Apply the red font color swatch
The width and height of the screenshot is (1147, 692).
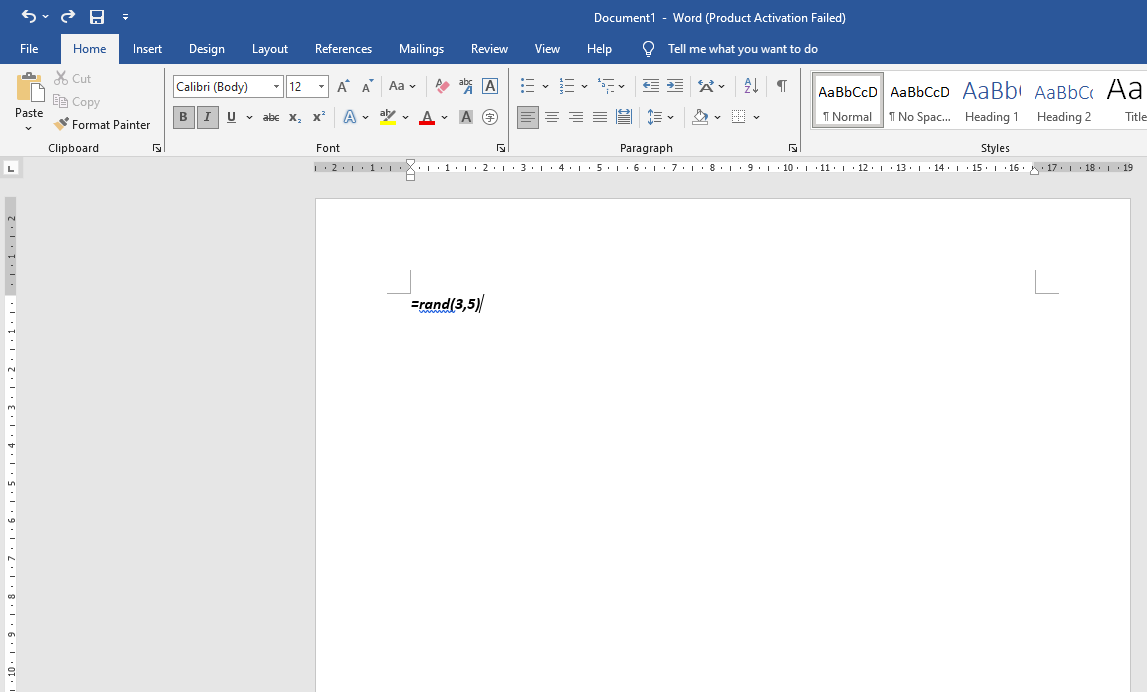point(427,118)
